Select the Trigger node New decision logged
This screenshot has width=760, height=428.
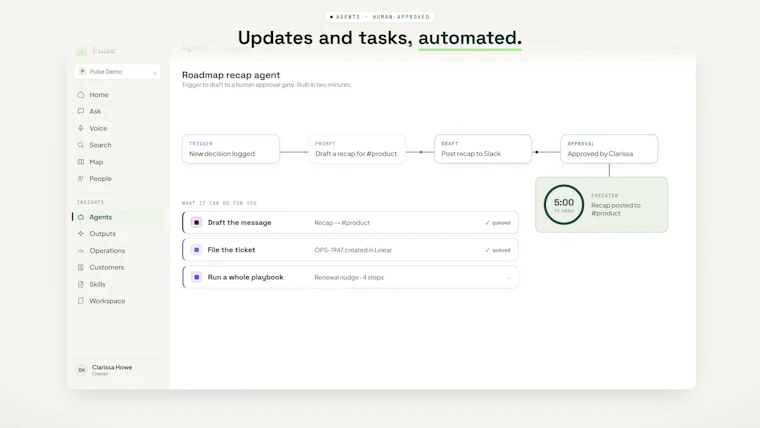pyautogui.click(x=231, y=149)
